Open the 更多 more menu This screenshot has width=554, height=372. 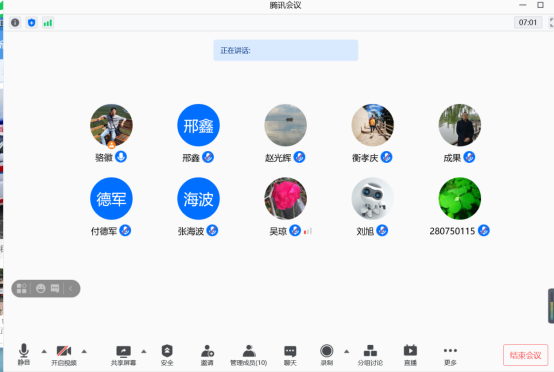[x=450, y=355]
